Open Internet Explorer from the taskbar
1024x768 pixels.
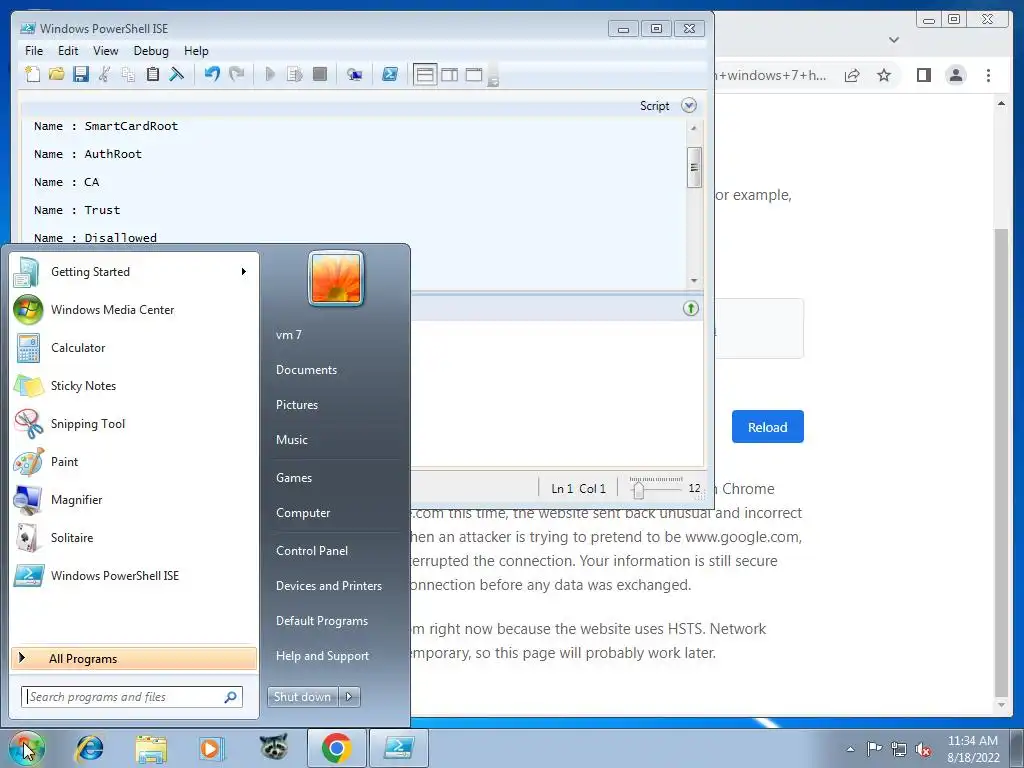click(89, 748)
